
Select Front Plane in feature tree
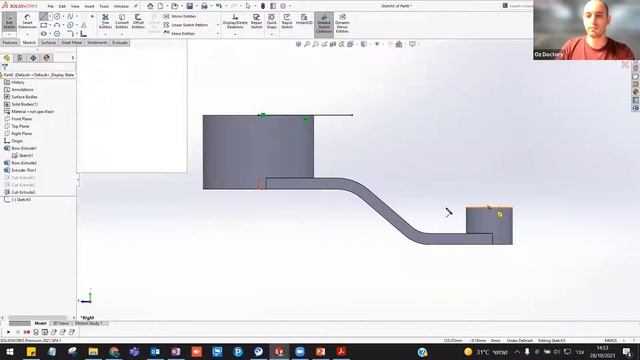tap(21, 119)
